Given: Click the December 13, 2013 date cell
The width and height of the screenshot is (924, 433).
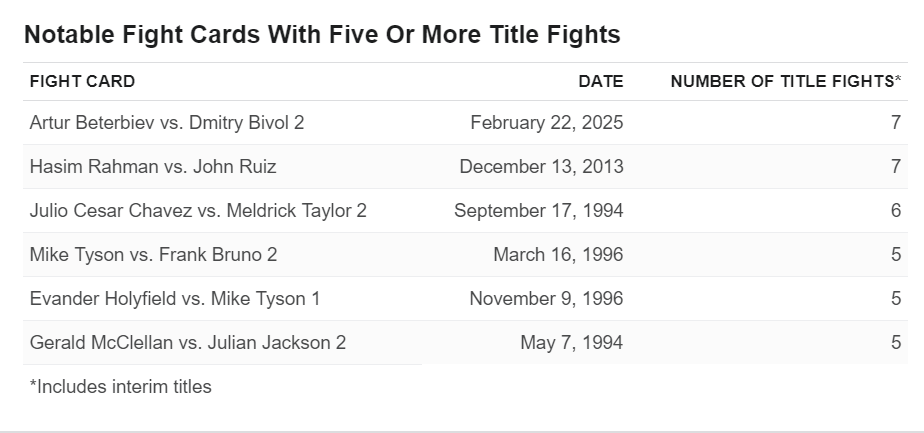Looking at the screenshot, I should 541,167.
